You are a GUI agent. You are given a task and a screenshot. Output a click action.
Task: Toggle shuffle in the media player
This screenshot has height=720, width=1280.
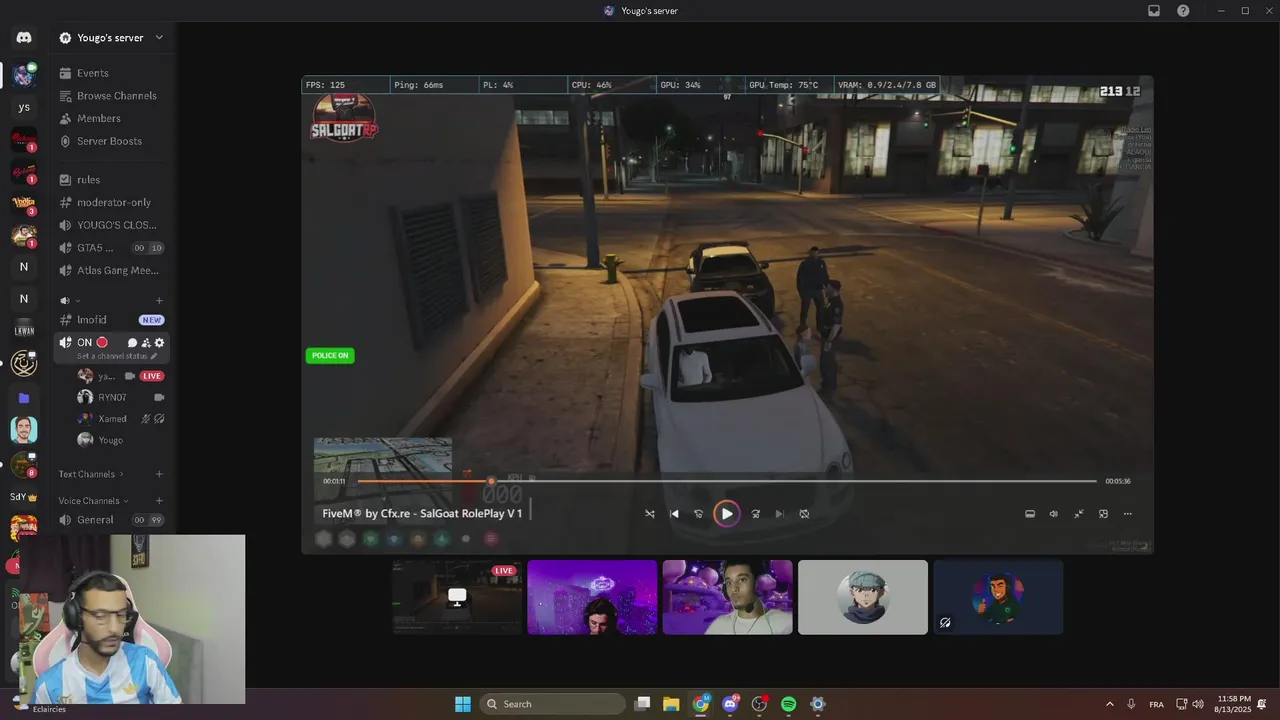point(650,514)
